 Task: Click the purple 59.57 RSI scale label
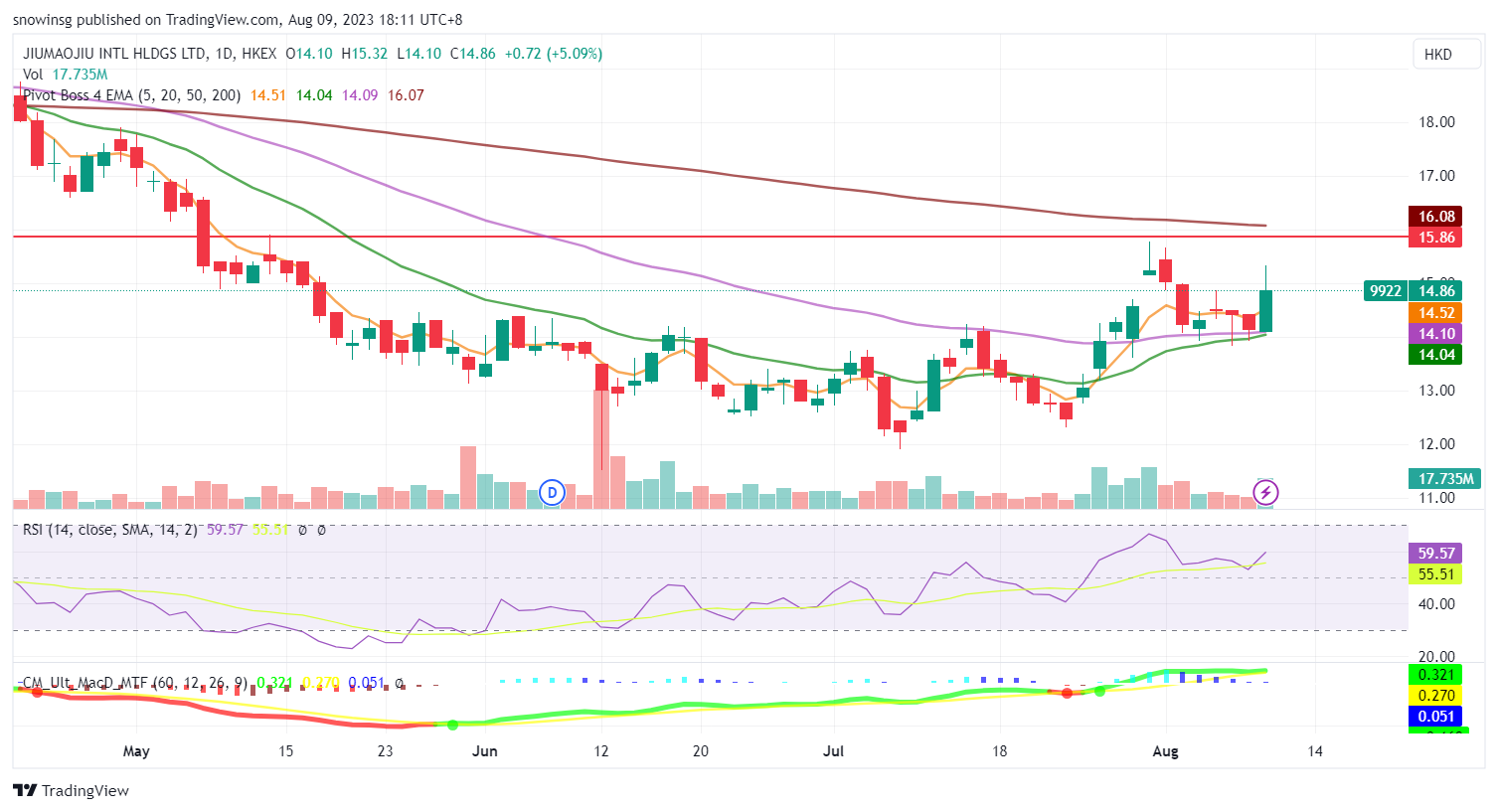(1436, 554)
